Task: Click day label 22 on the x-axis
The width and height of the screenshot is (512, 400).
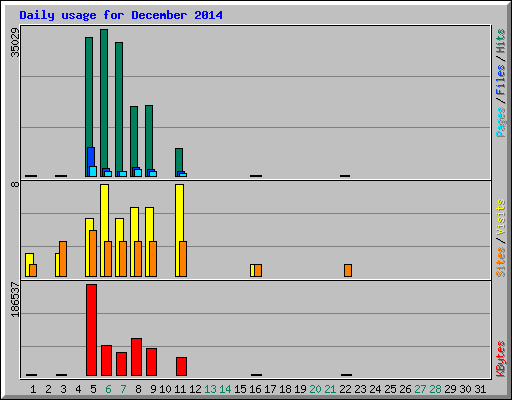Action: [x=345, y=389]
